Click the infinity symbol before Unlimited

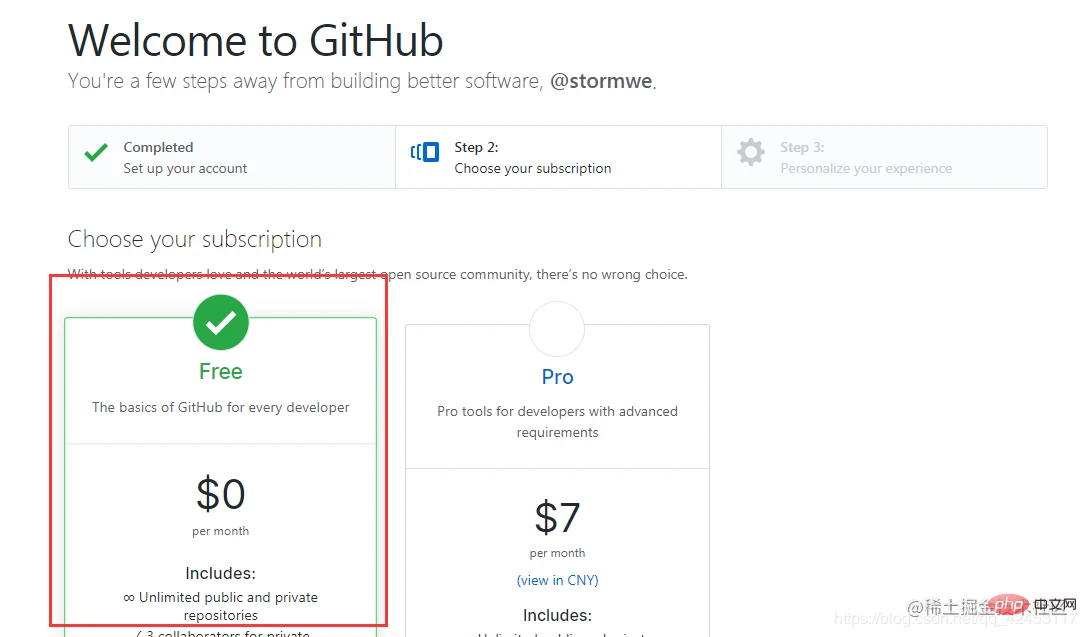tap(129, 597)
